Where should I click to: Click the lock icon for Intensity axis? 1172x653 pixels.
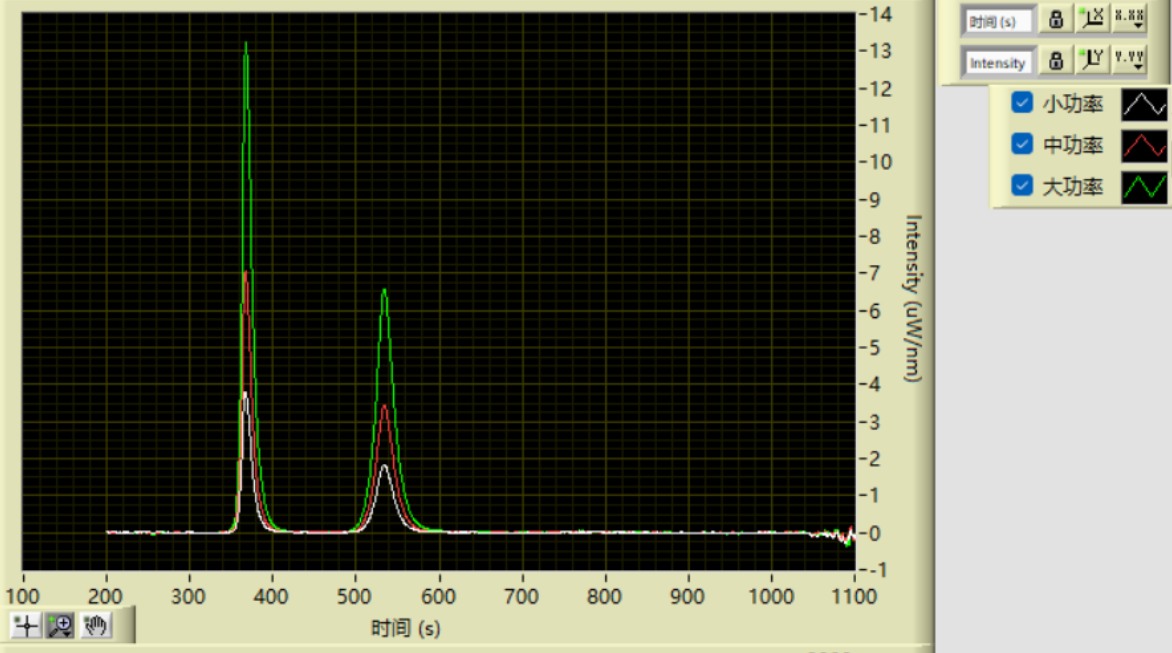(x=1055, y=61)
